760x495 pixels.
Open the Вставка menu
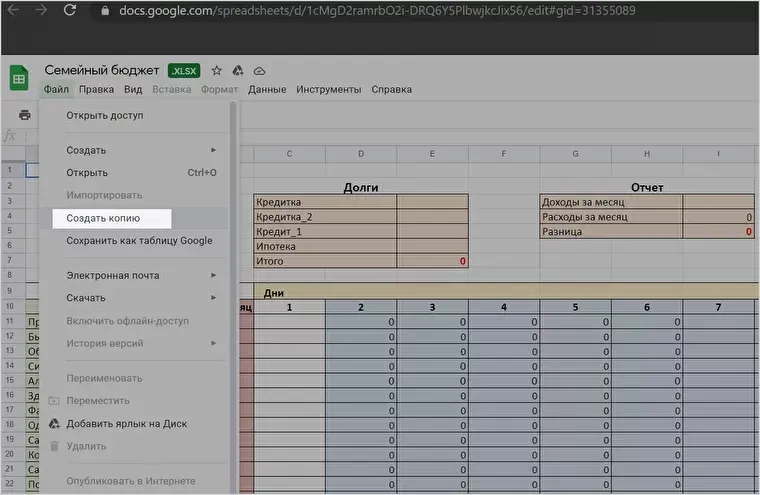pos(172,90)
